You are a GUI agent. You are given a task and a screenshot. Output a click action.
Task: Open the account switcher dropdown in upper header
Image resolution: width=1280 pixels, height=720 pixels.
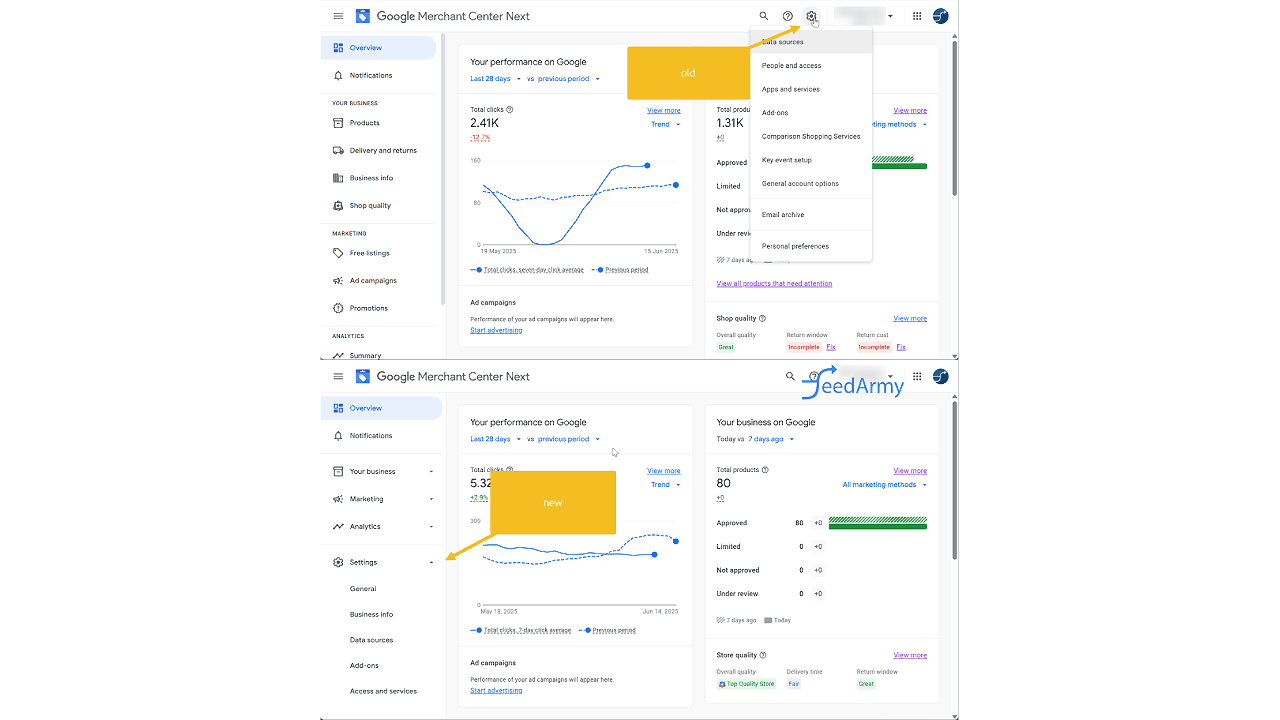coord(890,16)
